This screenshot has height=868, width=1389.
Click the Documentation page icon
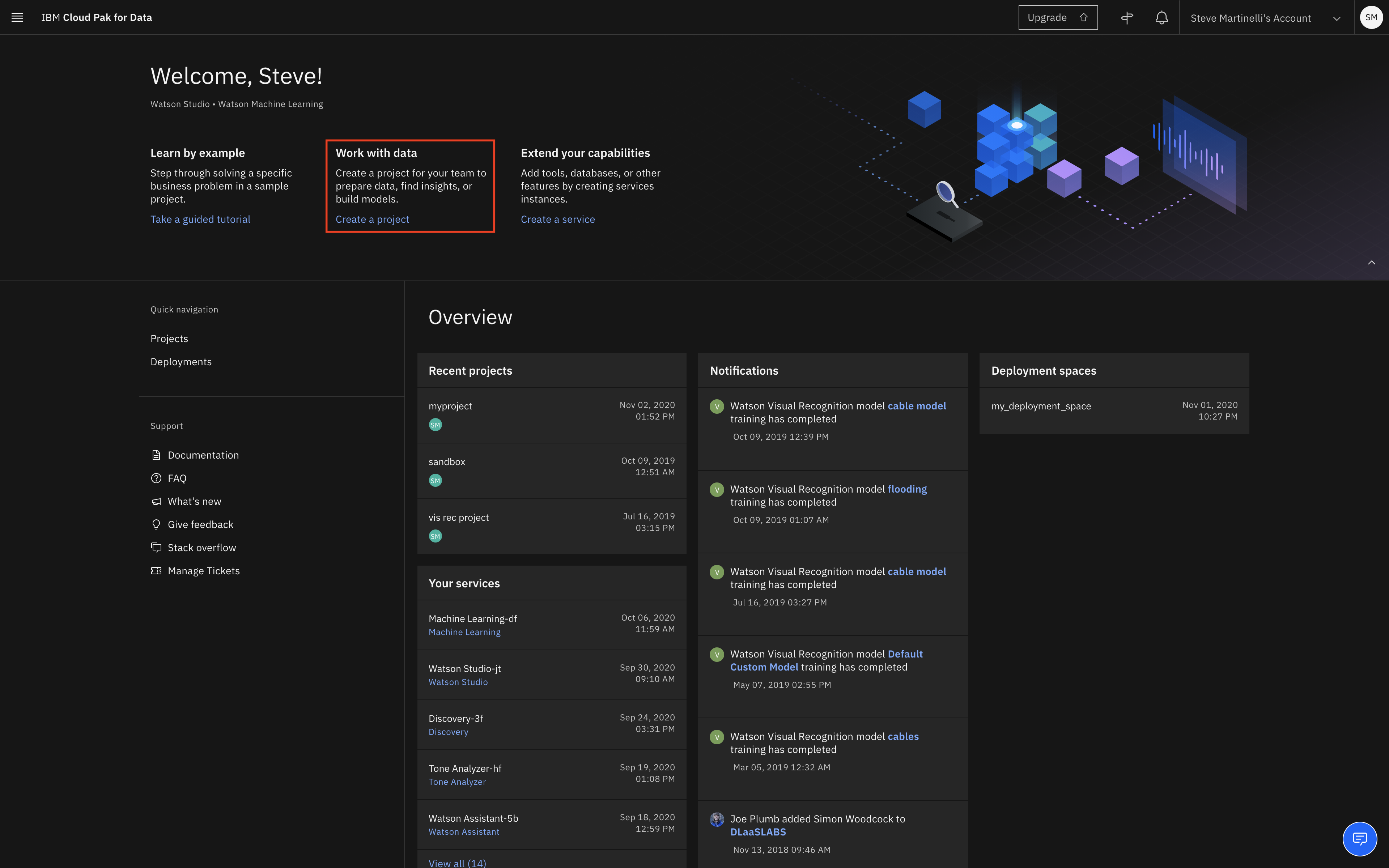pos(156,455)
